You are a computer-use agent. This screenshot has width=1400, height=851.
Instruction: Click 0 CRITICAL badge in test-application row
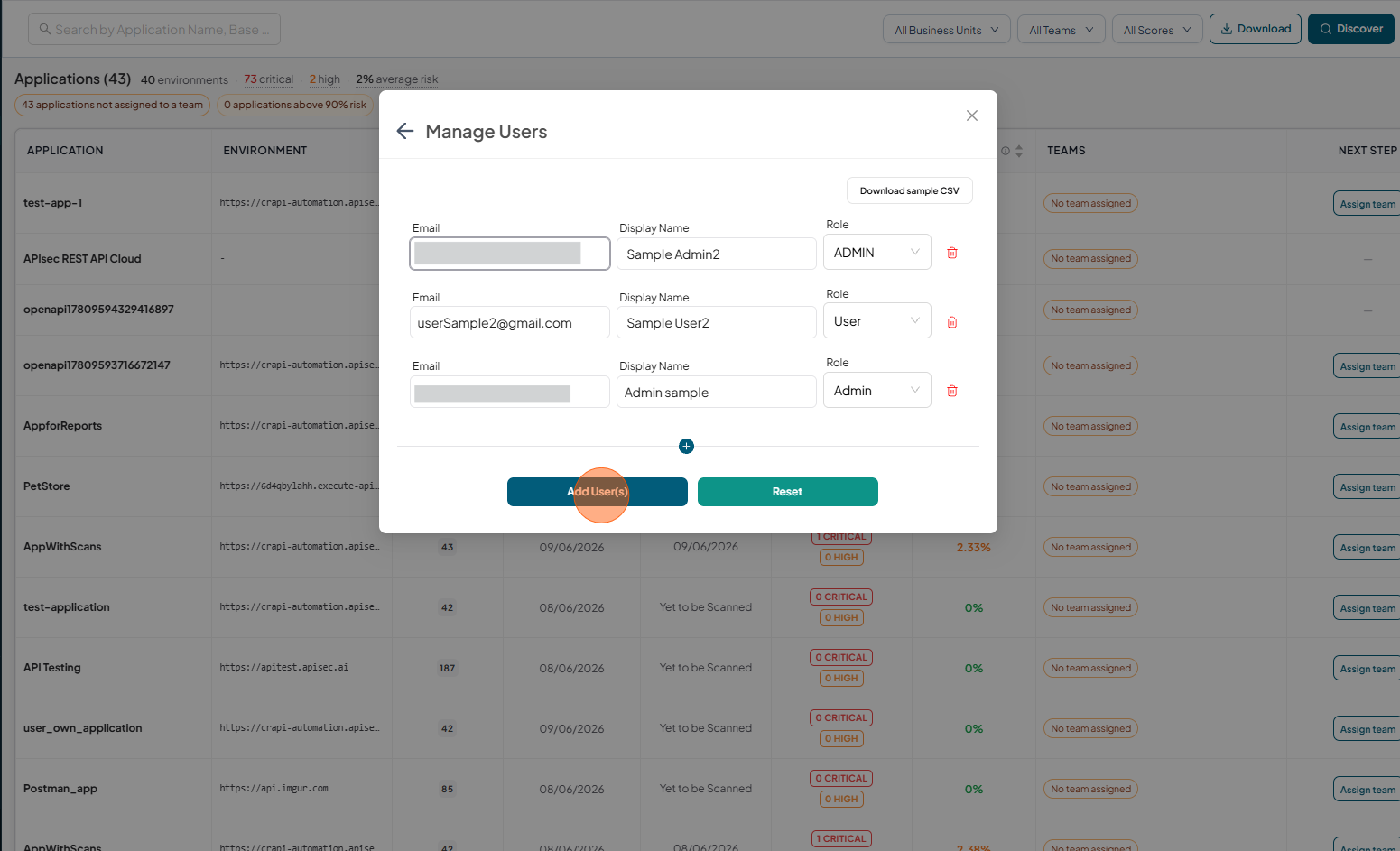click(841, 597)
